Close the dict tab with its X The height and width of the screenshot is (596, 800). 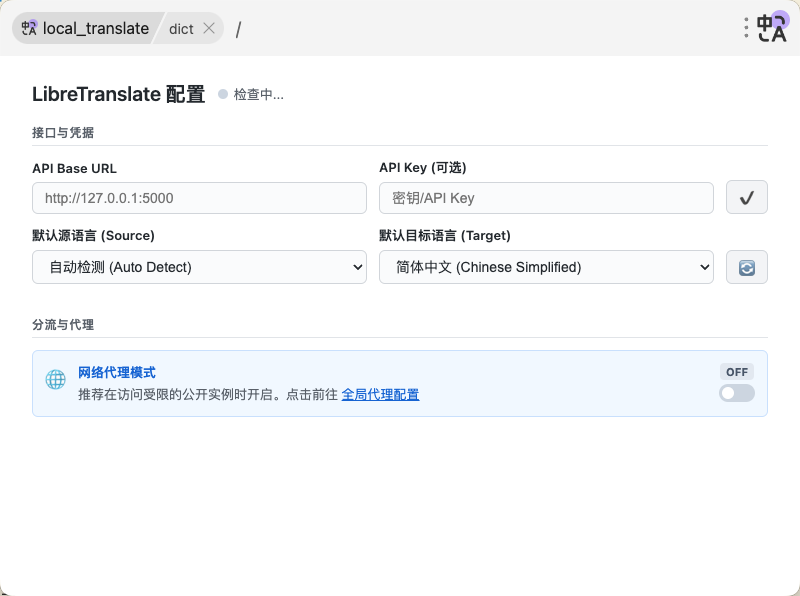209,28
